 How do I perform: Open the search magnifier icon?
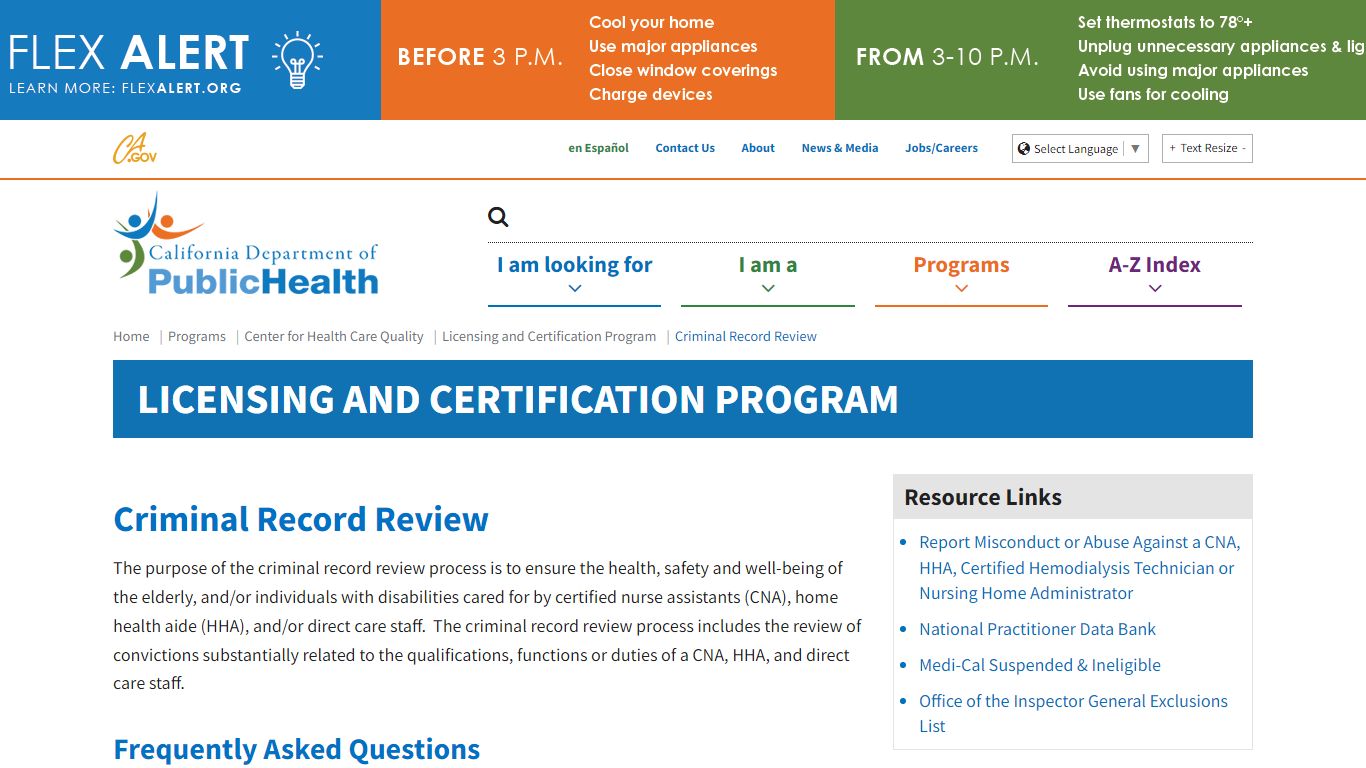(498, 217)
